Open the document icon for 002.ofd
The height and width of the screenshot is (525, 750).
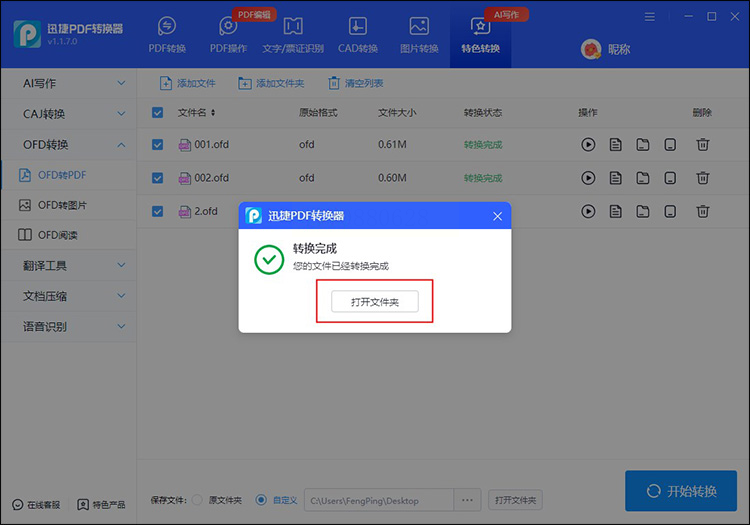[x=616, y=178]
